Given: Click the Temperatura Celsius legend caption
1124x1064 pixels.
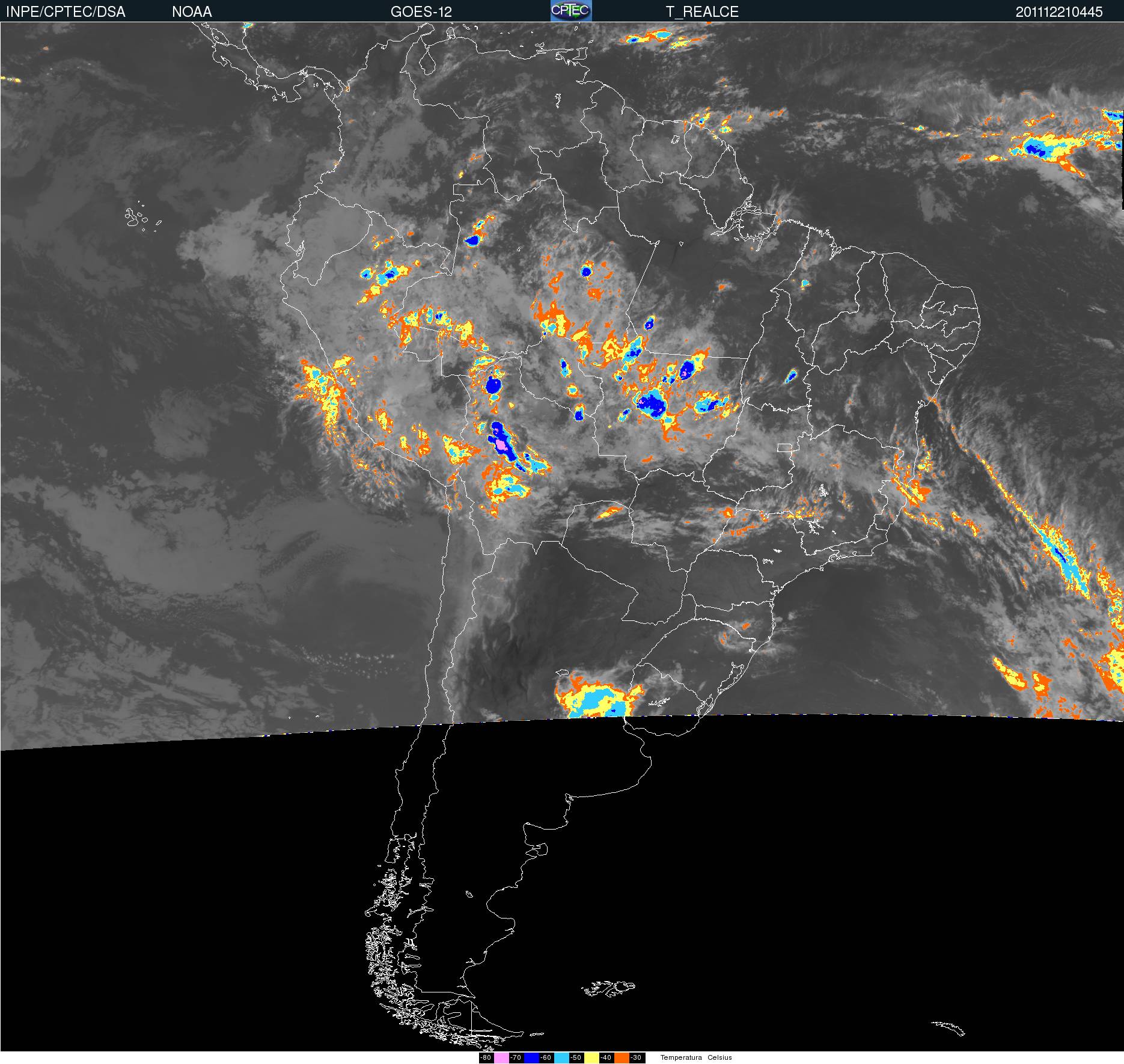Looking at the screenshot, I should (x=696, y=1057).
